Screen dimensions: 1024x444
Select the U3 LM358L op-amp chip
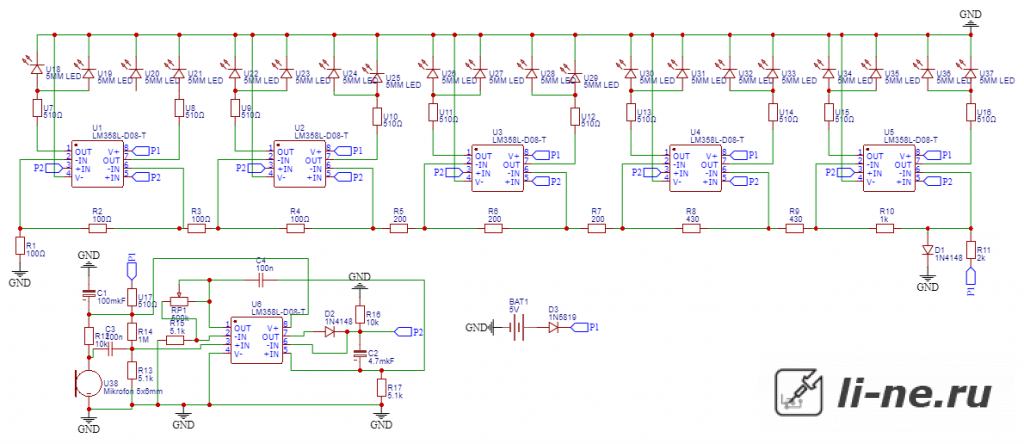(496, 168)
